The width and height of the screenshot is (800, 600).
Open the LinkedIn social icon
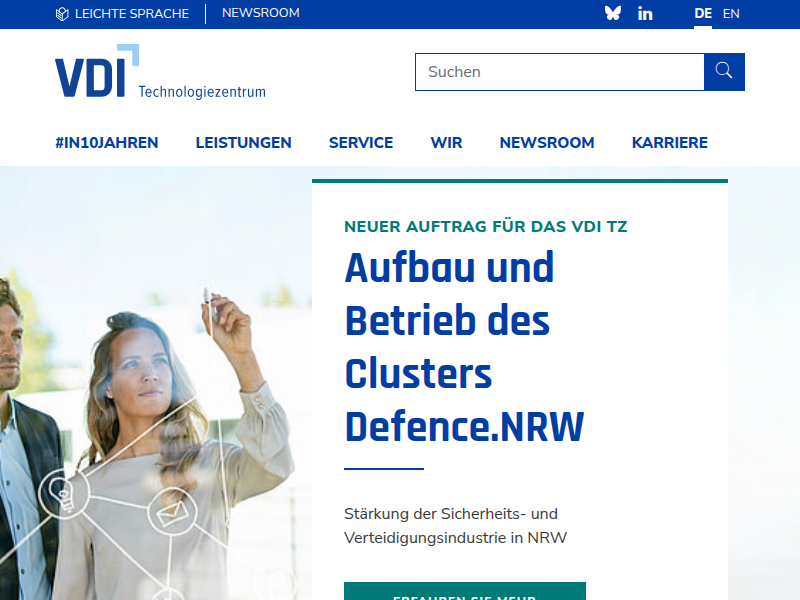pos(645,14)
